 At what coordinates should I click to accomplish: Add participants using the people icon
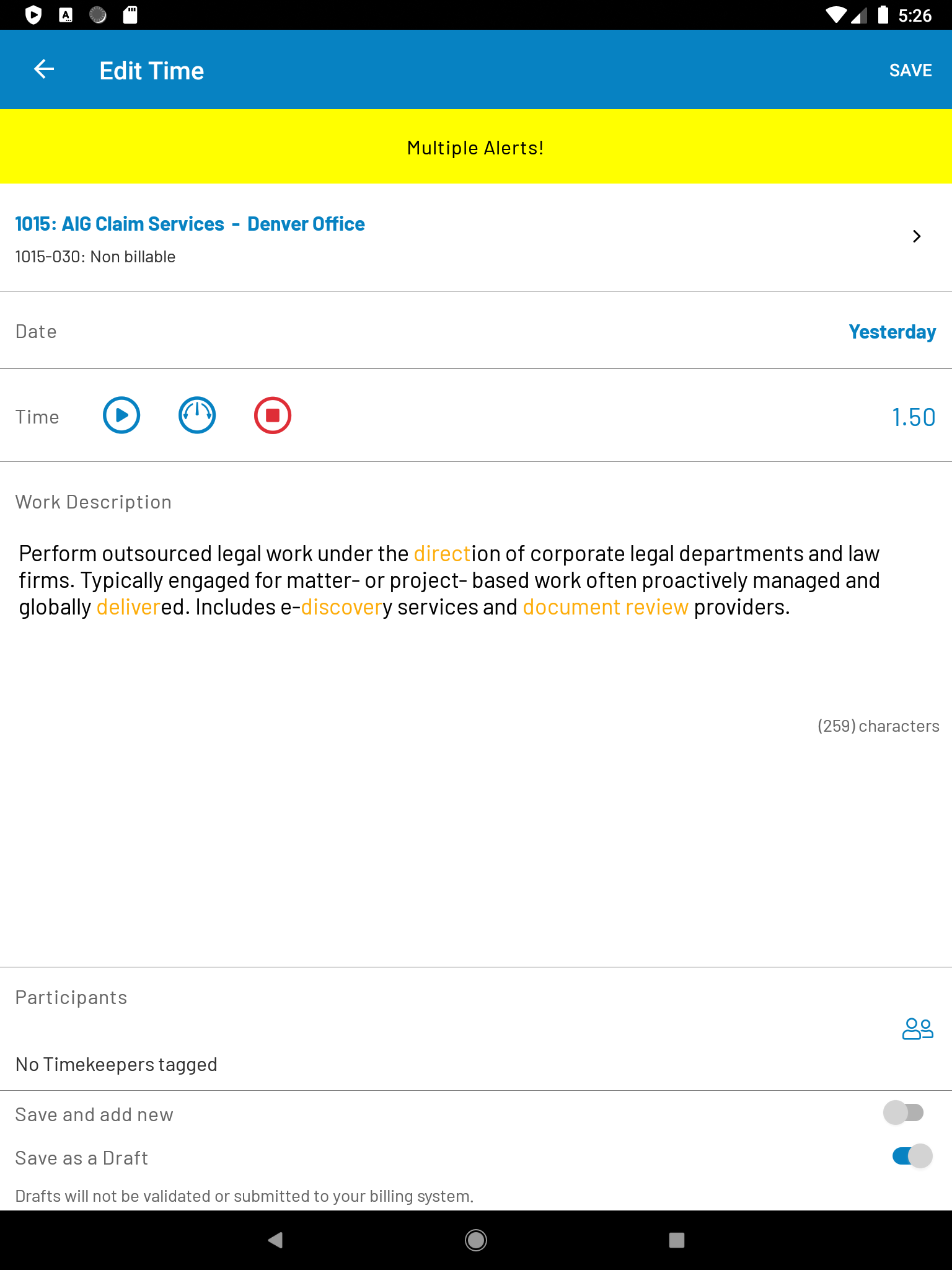click(x=918, y=1029)
